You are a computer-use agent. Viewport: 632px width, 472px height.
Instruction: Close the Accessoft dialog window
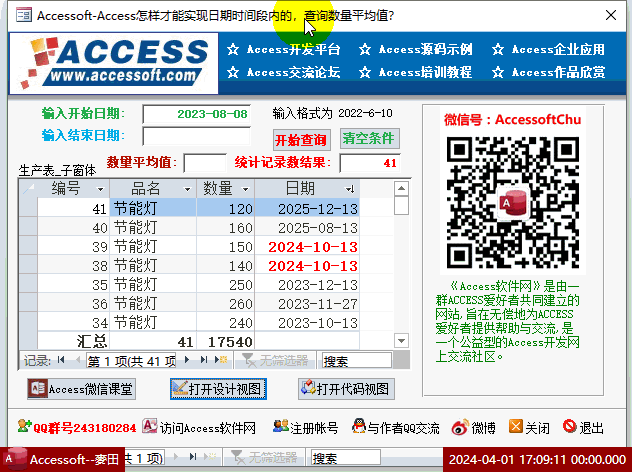(611, 15)
